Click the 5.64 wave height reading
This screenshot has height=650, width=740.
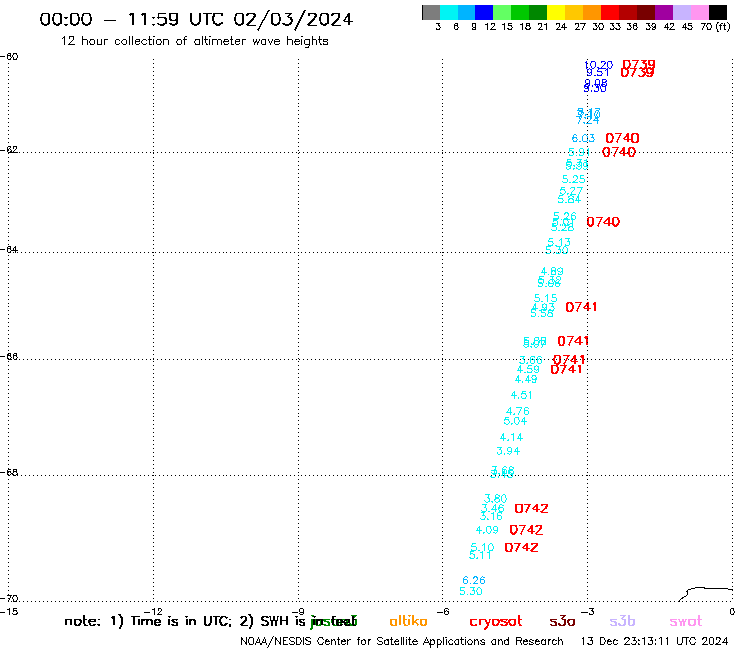click(569, 199)
